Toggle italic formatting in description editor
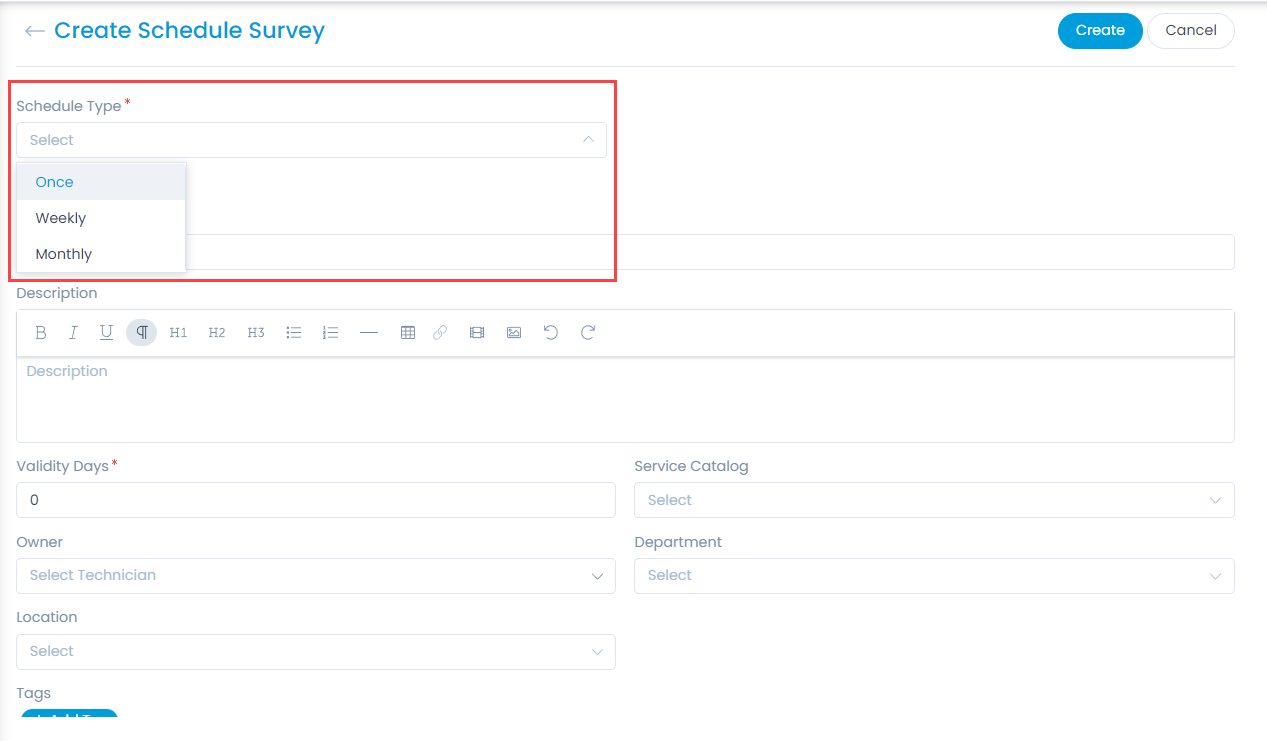 click(73, 333)
